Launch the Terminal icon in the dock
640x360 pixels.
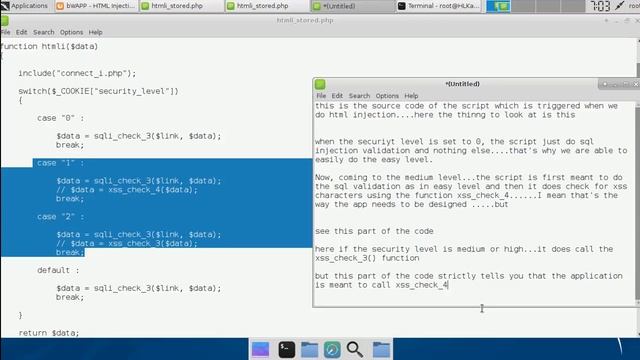(287, 349)
